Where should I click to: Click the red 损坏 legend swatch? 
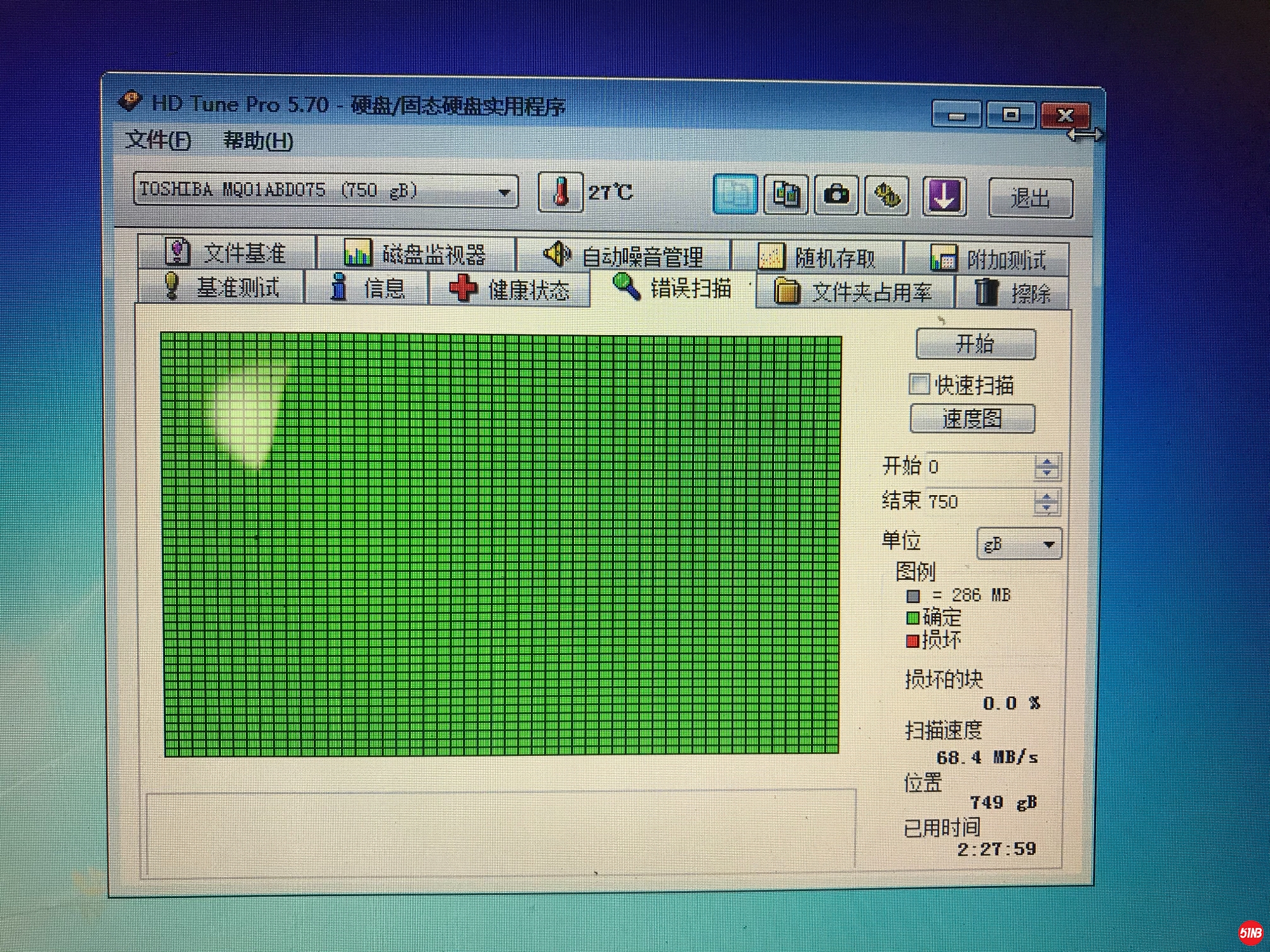point(912,641)
